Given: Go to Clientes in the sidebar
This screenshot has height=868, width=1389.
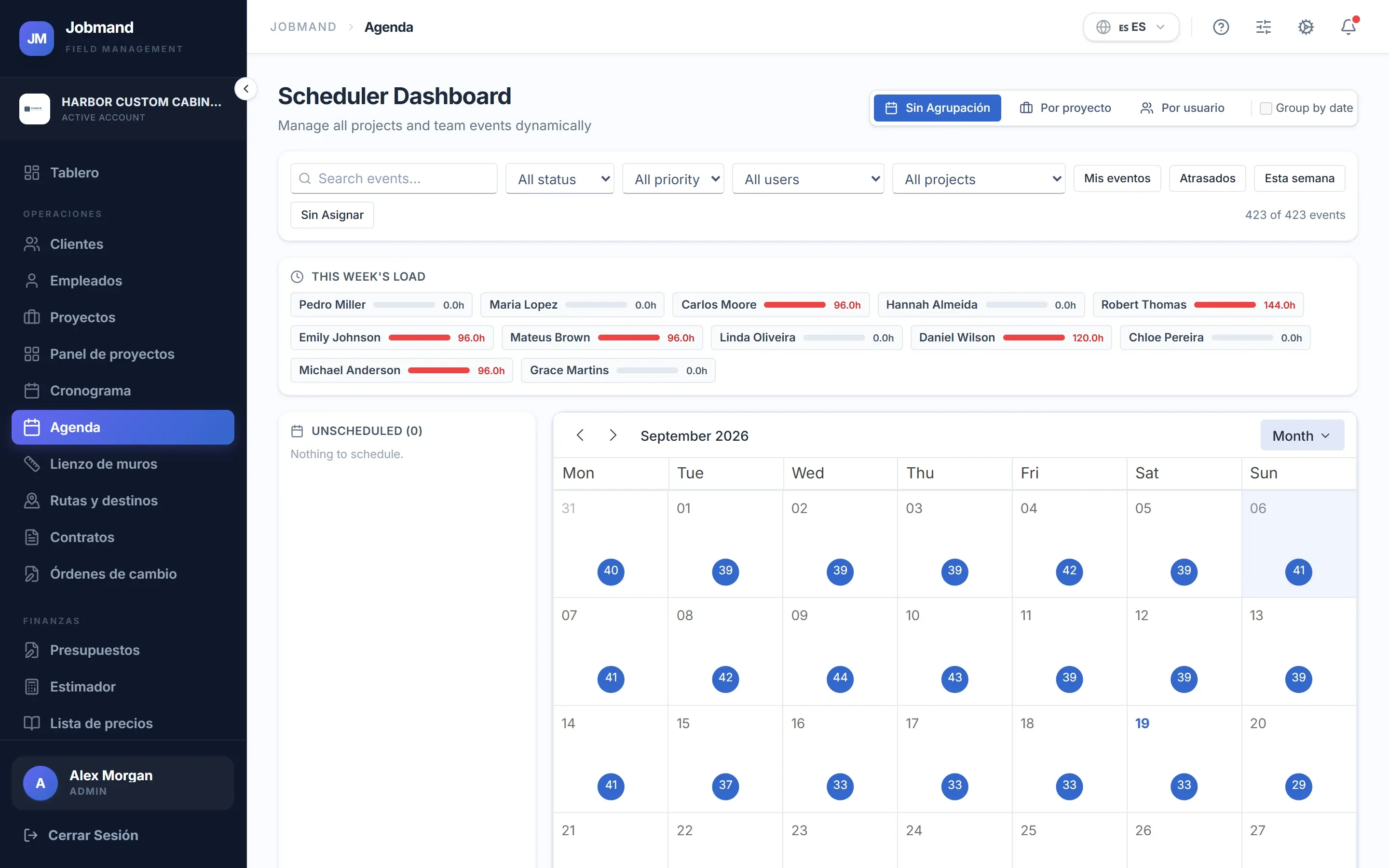Looking at the screenshot, I should click(123, 244).
